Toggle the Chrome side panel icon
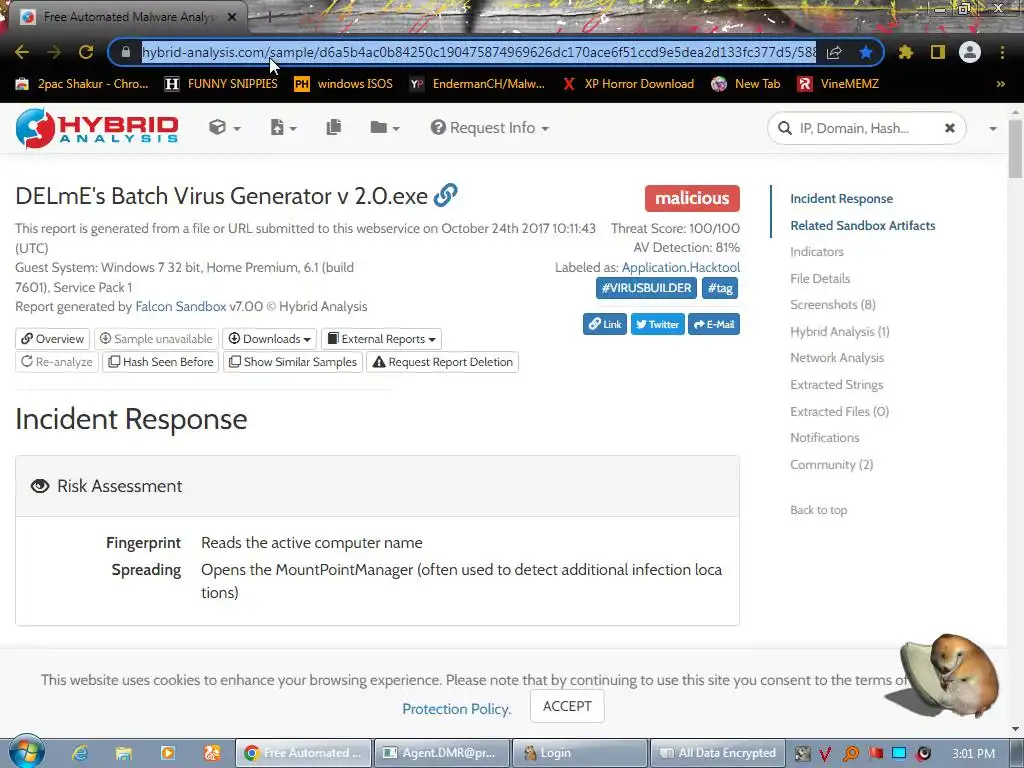 click(x=938, y=52)
